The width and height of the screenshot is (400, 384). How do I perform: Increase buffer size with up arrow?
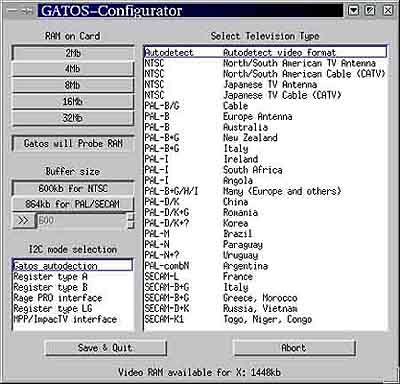click(x=131, y=217)
